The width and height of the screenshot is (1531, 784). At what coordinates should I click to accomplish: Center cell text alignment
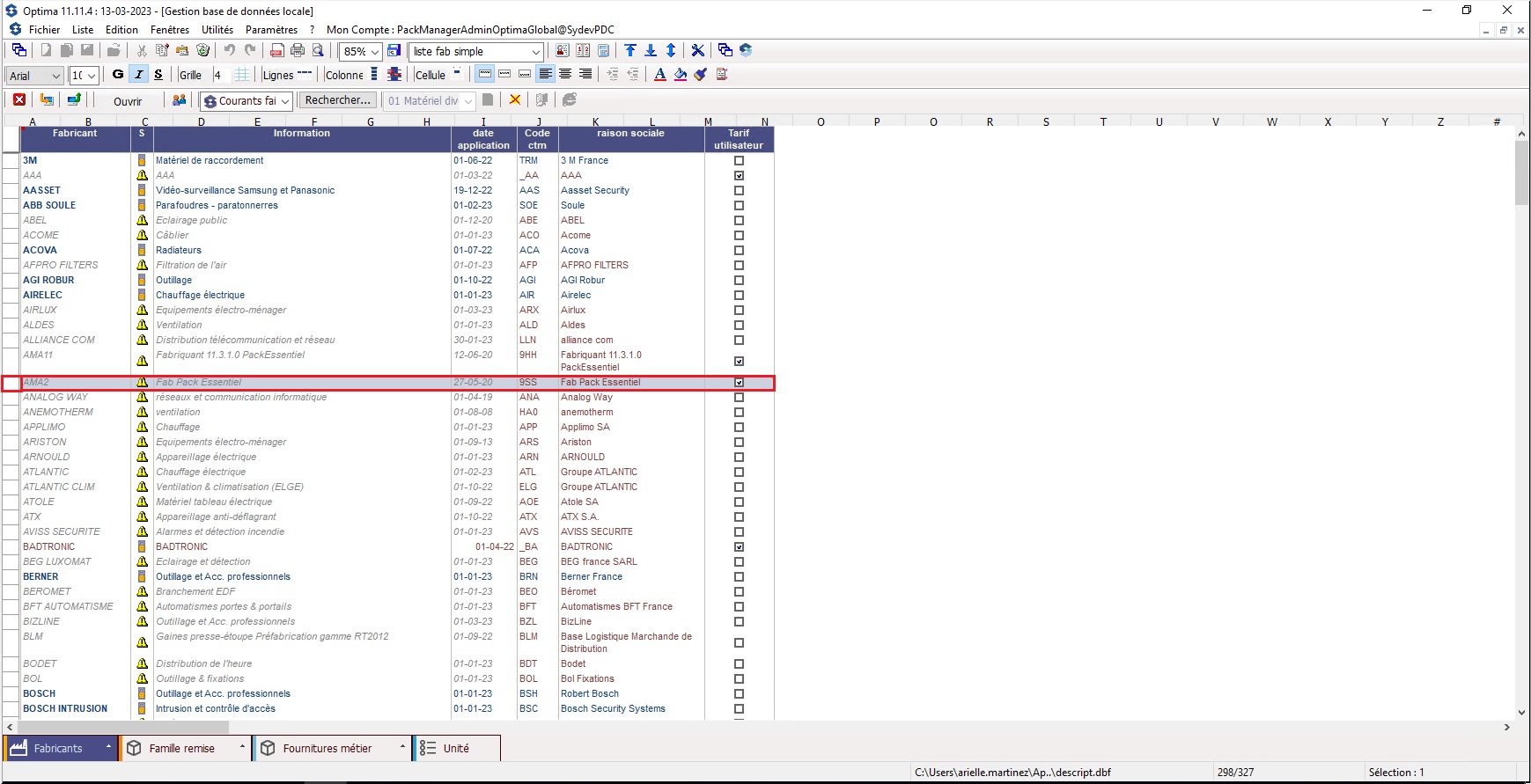click(565, 75)
